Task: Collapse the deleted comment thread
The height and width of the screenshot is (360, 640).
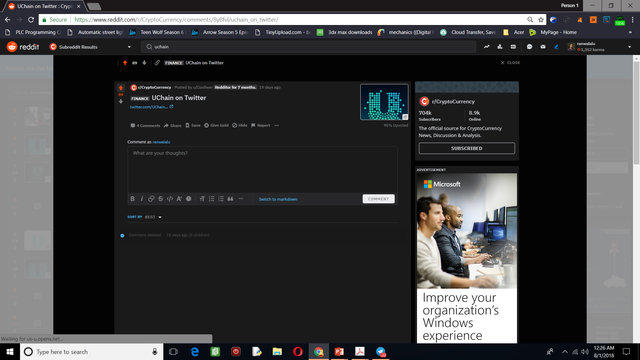Action: (x=122, y=236)
